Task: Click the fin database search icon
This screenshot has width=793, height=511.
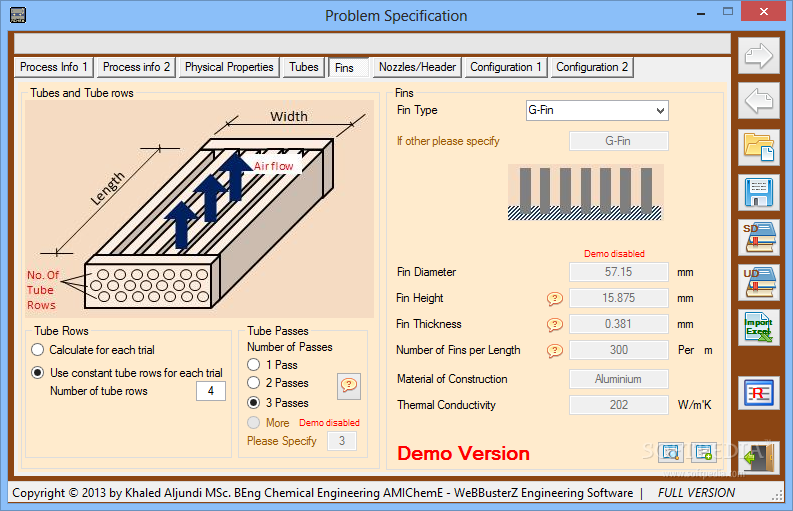Action: pos(671,452)
